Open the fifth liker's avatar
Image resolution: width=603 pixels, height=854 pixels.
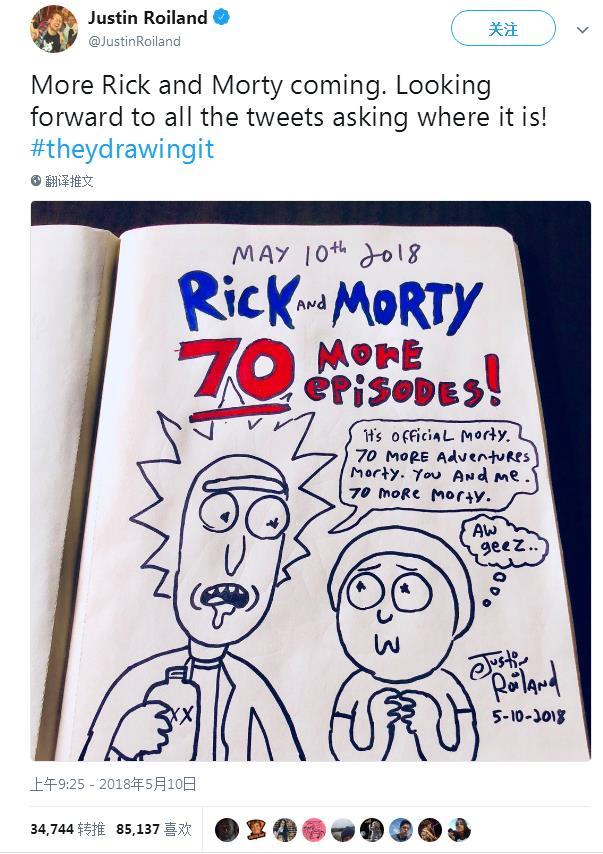(x=343, y=829)
